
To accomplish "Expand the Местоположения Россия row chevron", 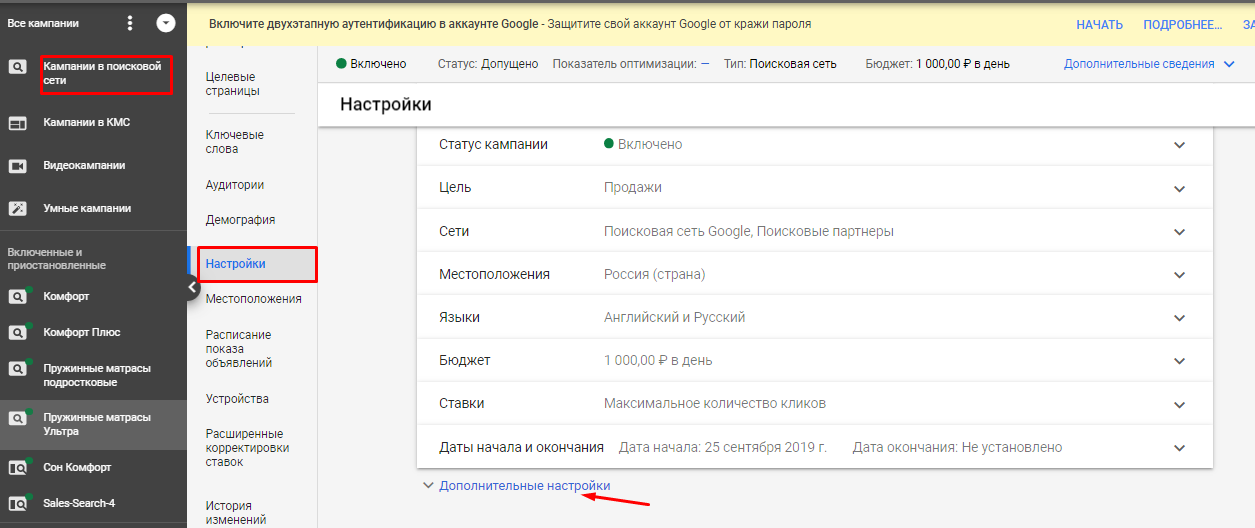I will click(x=1179, y=275).
